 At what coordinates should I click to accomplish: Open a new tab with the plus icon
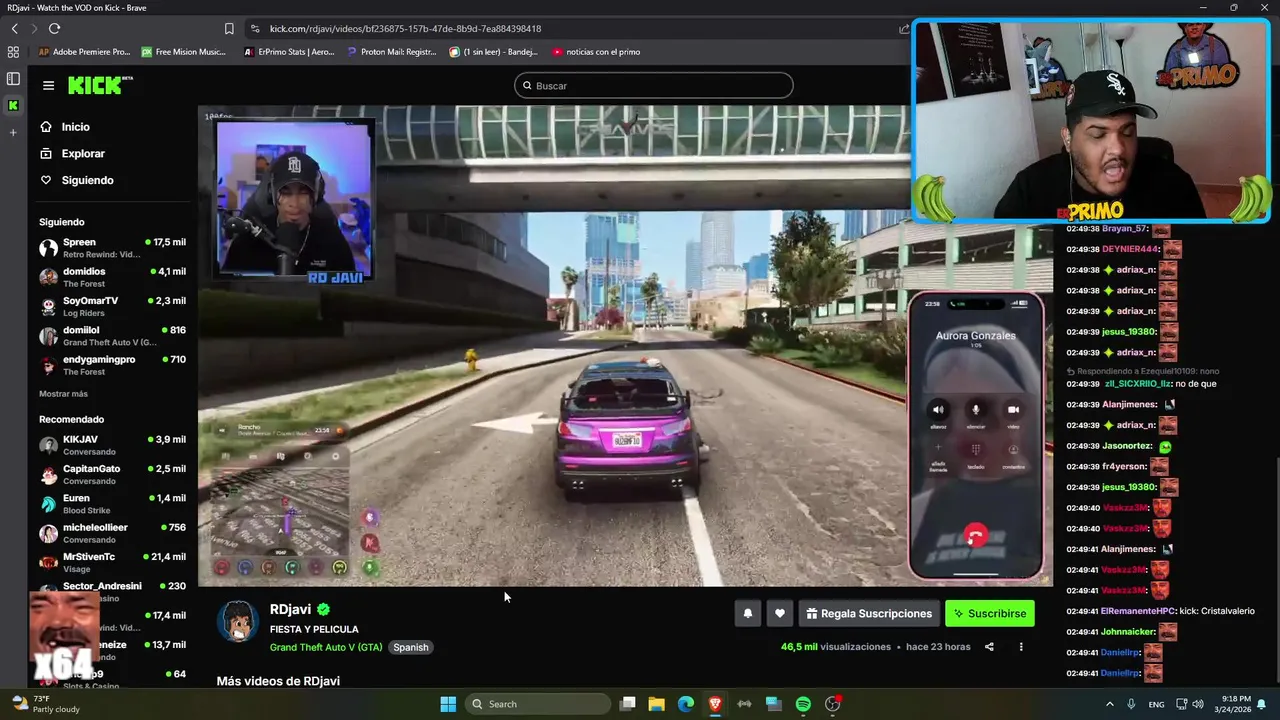tap(13, 132)
